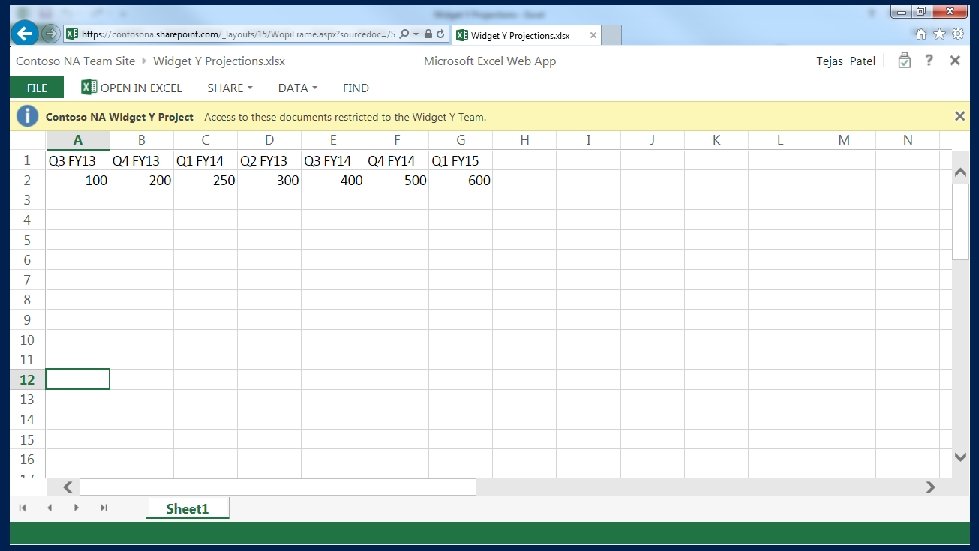This screenshot has height=551, width=979.
Task: Switch to the Sheet1 tab
Action: pyautogui.click(x=187, y=509)
